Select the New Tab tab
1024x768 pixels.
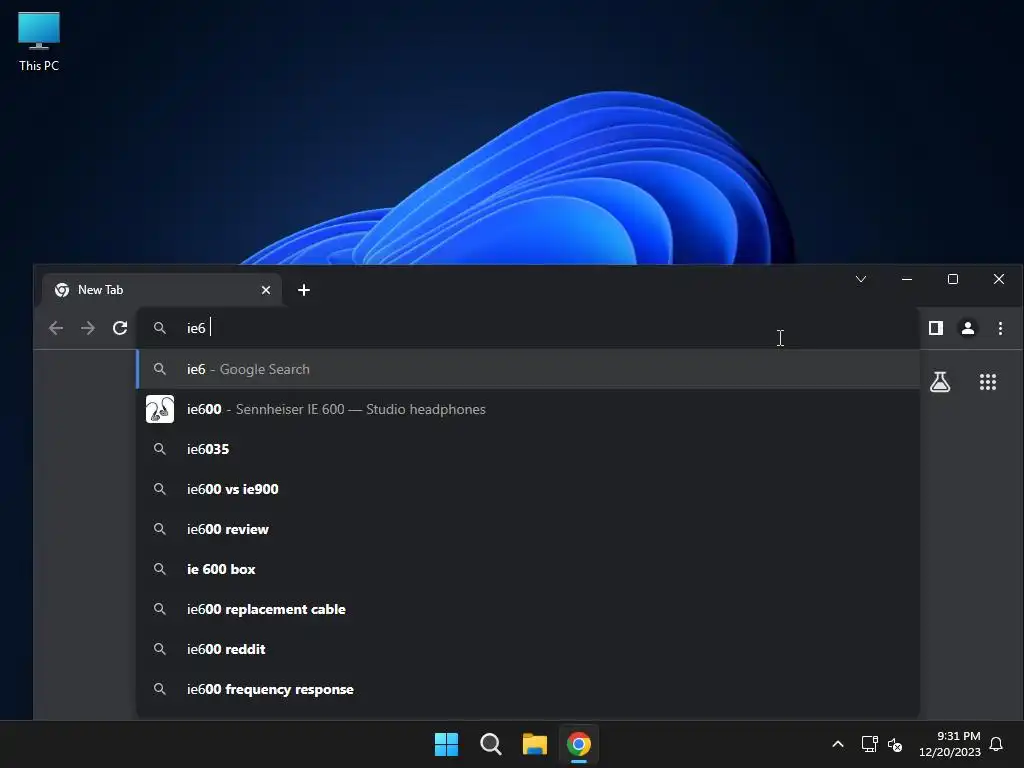[162, 290]
